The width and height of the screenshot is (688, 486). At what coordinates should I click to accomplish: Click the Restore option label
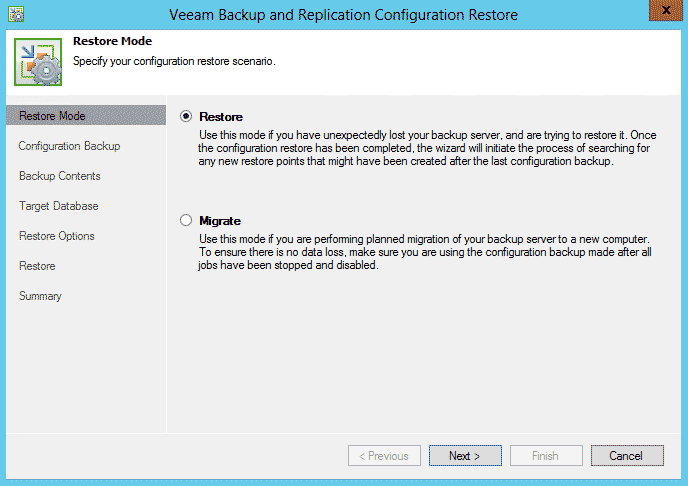[x=221, y=117]
